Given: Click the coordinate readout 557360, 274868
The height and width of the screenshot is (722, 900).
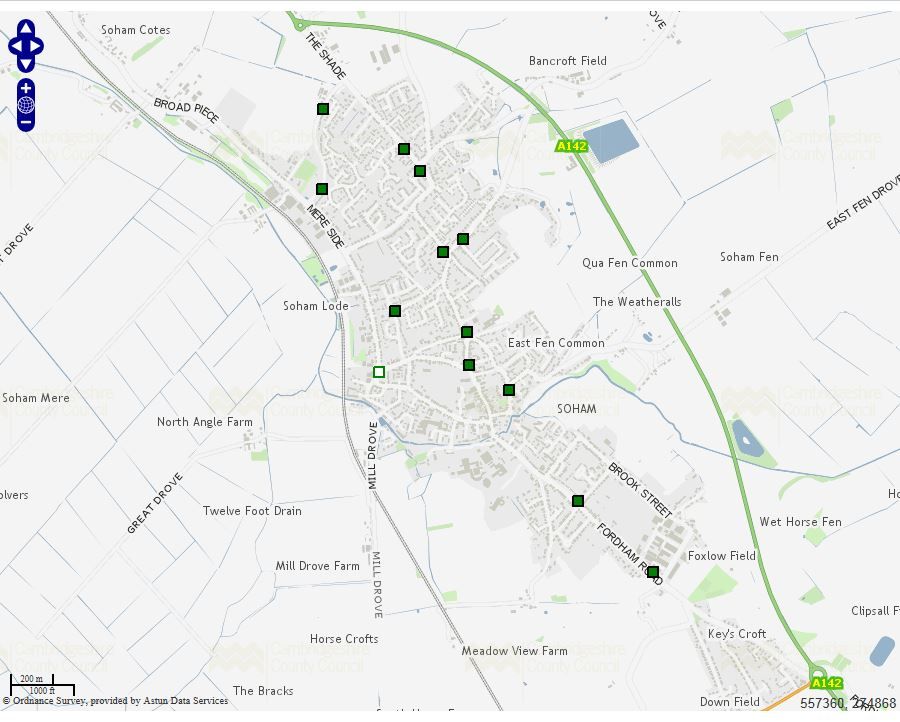Looking at the screenshot, I should (x=848, y=703).
